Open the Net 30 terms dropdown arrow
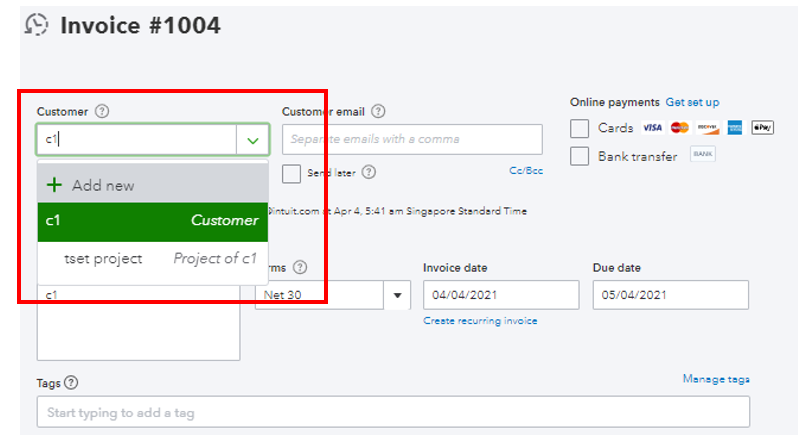Viewport: 798px width, 435px height. 397,295
